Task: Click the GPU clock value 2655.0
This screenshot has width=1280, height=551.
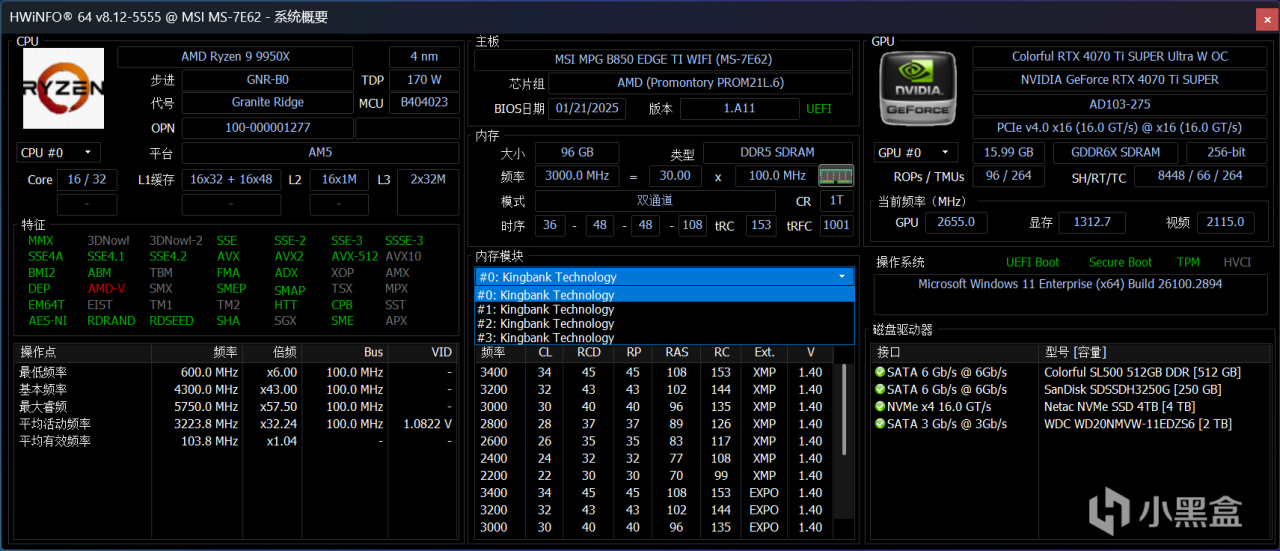Action: click(956, 222)
